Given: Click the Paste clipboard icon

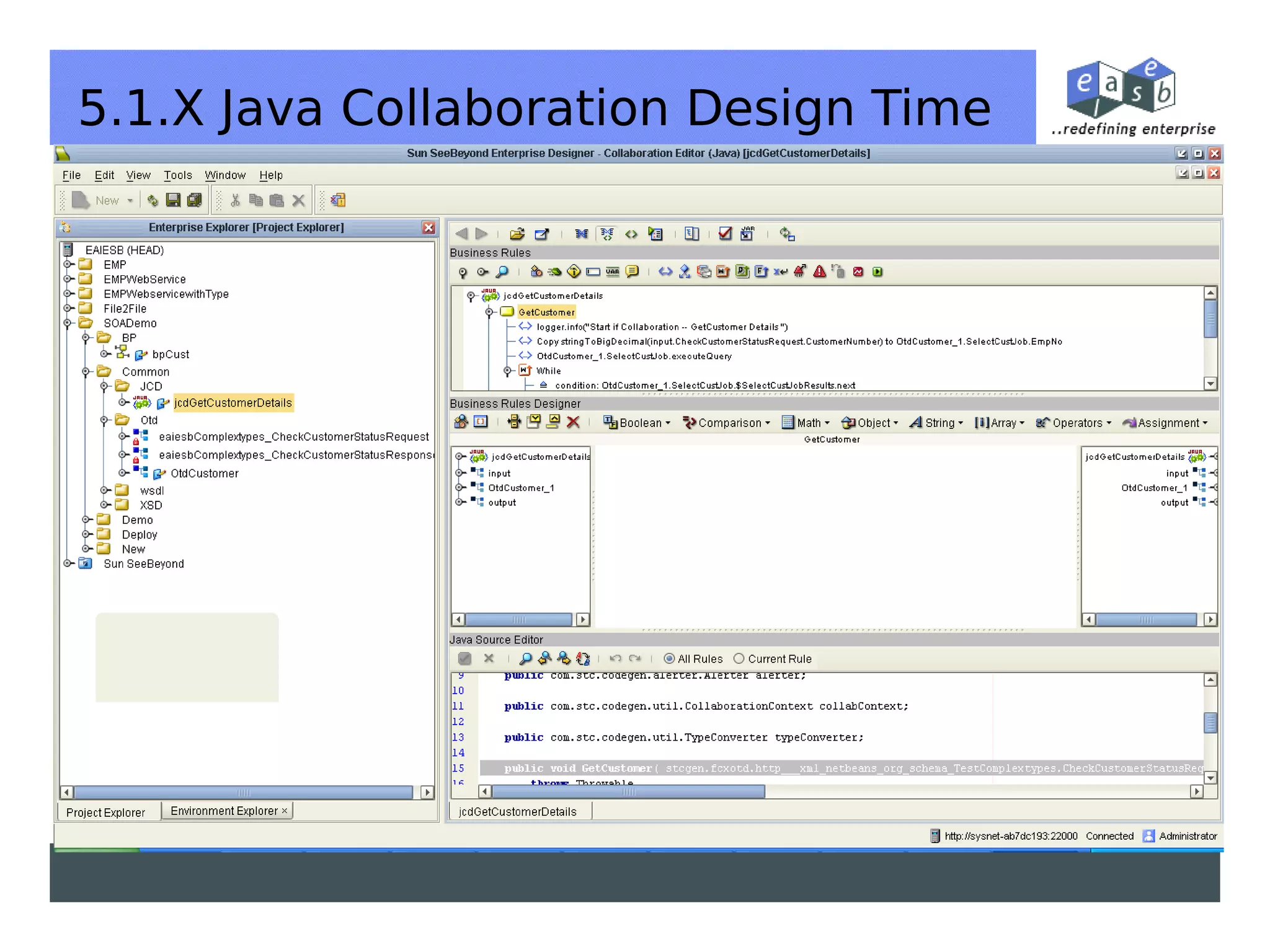Looking at the screenshot, I should 277,200.
